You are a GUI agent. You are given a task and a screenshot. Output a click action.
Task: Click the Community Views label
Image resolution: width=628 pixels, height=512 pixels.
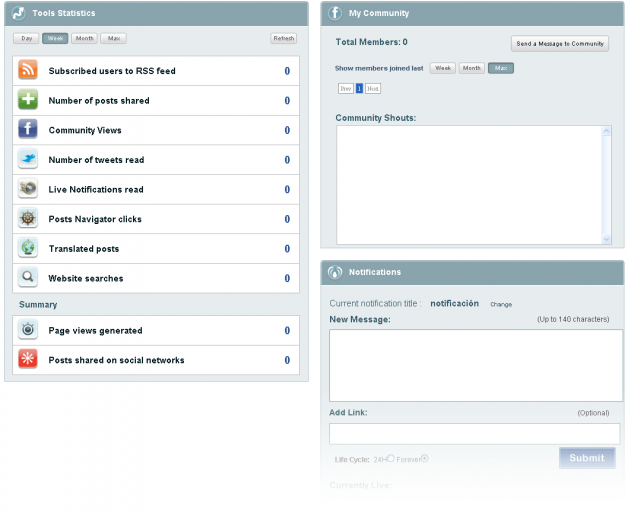pos(85,130)
